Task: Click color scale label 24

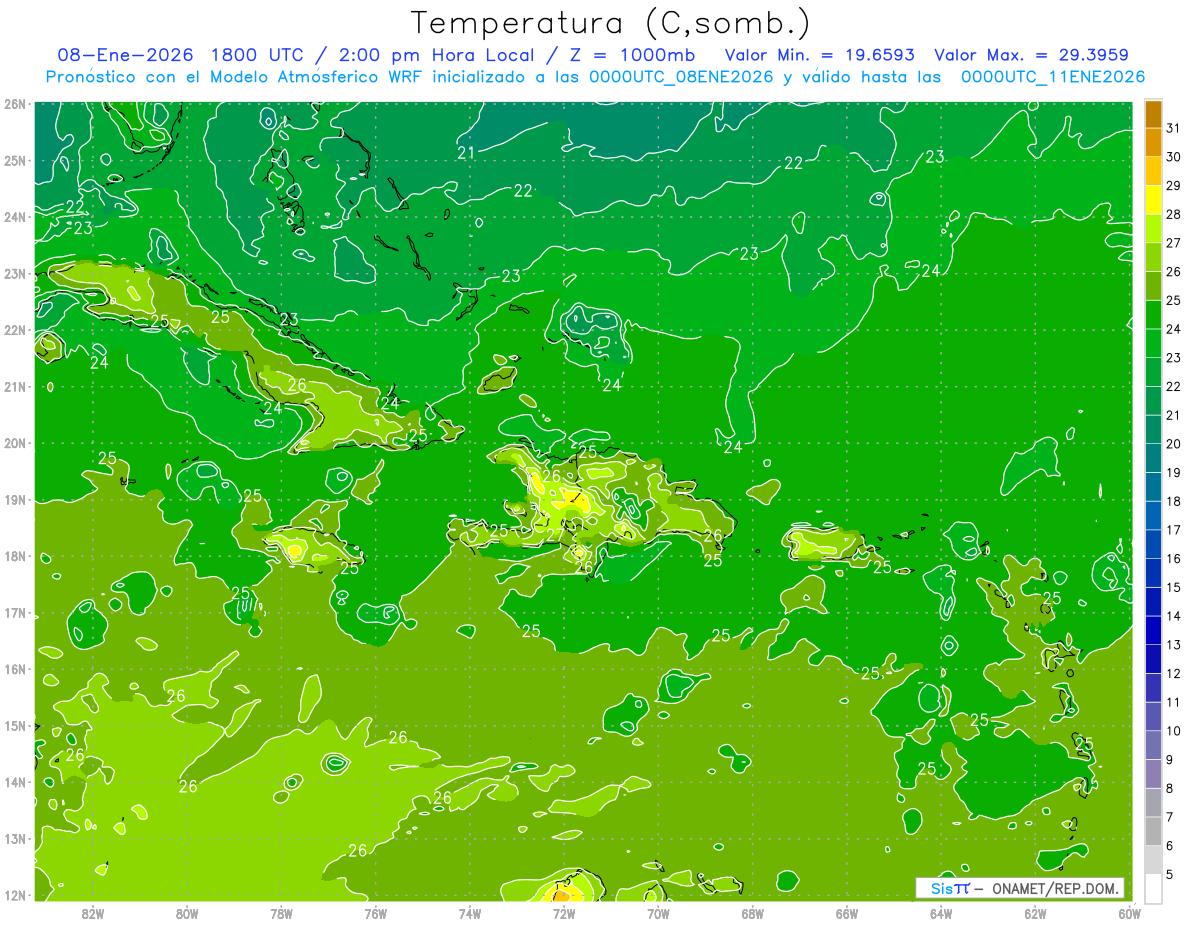Action: pyautogui.click(x=1174, y=328)
